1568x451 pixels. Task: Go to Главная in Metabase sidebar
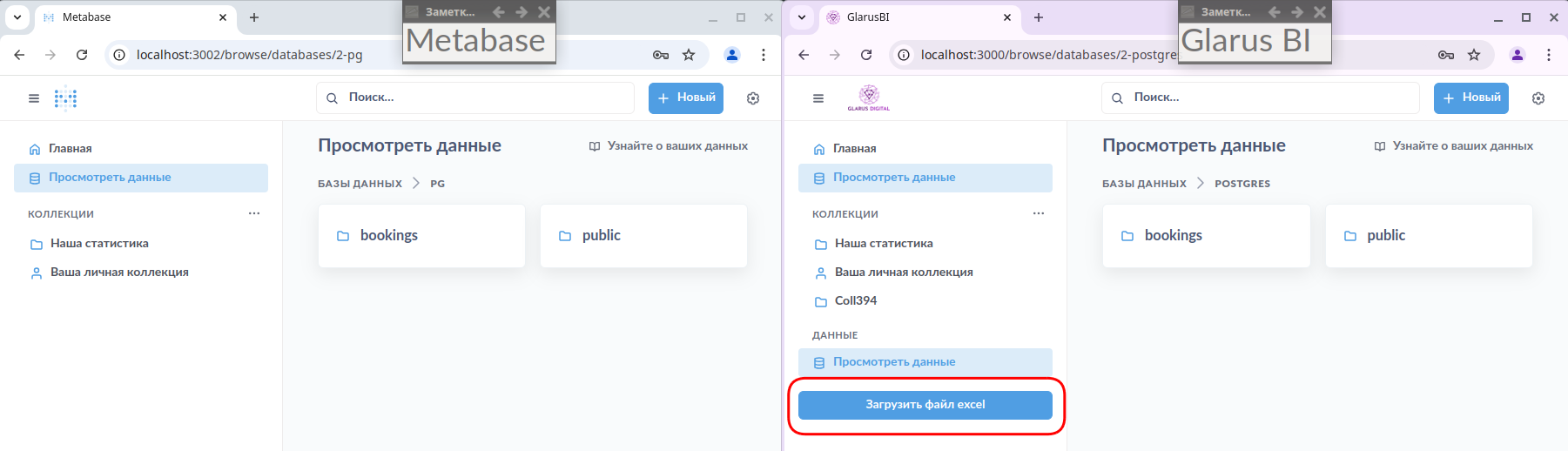[141, 149]
